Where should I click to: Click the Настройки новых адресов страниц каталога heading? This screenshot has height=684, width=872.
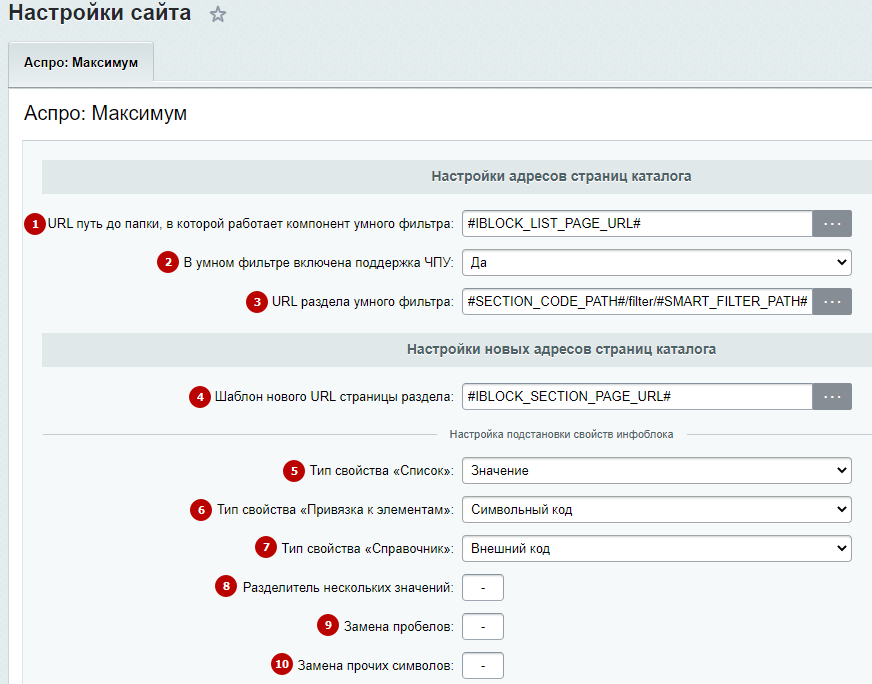tap(561, 349)
